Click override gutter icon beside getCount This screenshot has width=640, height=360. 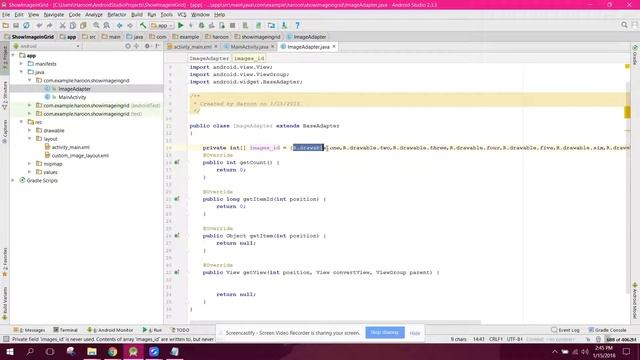click(177, 162)
